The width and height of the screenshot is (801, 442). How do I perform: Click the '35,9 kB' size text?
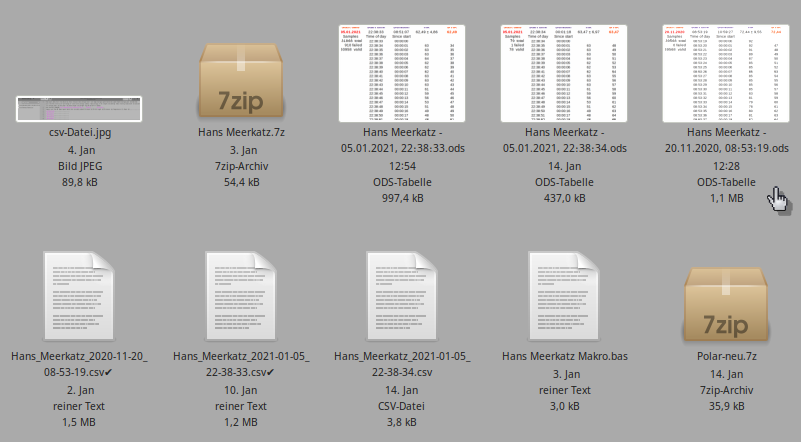click(x=726, y=406)
